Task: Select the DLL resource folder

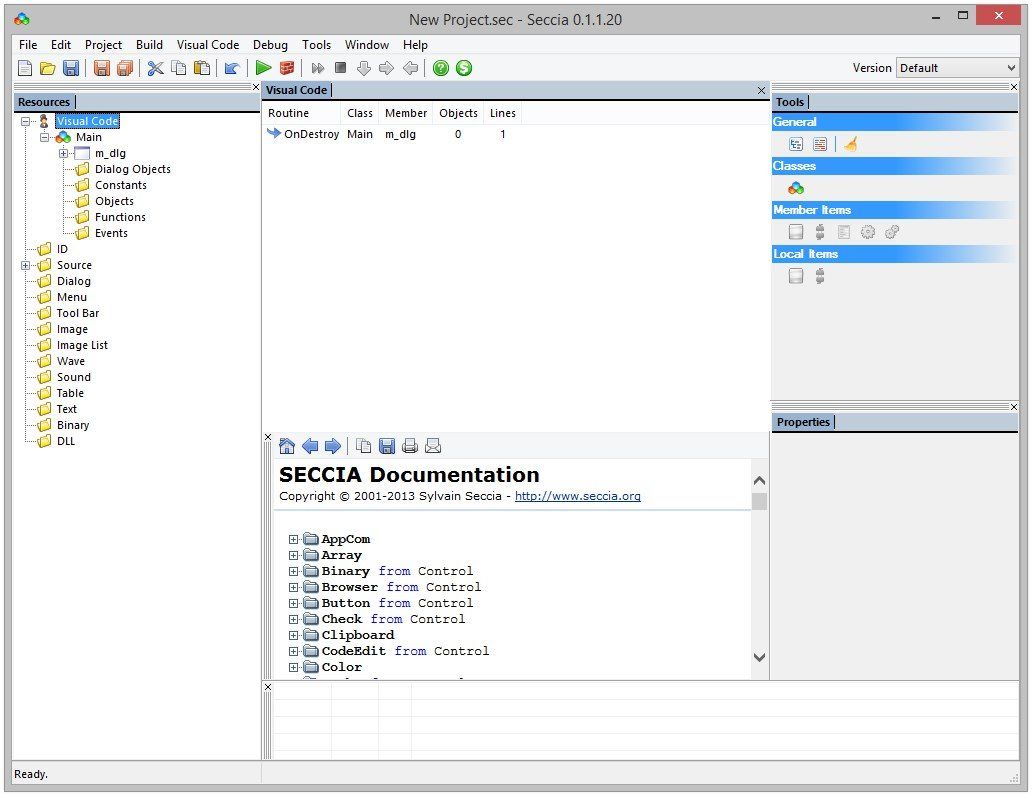Action: [x=66, y=441]
